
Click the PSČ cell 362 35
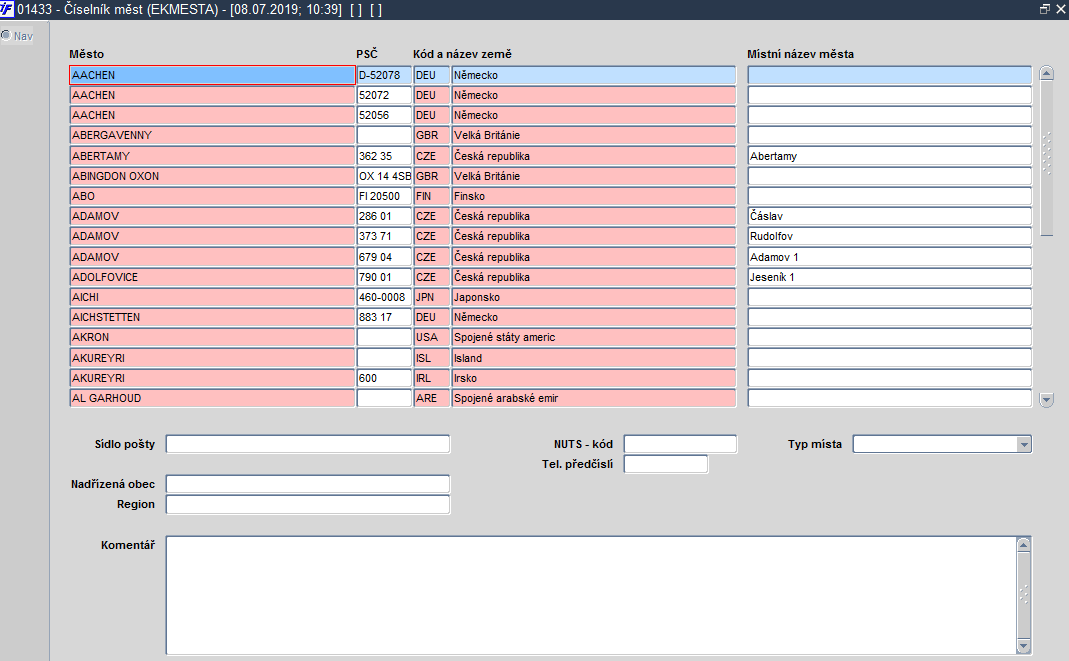384,156
